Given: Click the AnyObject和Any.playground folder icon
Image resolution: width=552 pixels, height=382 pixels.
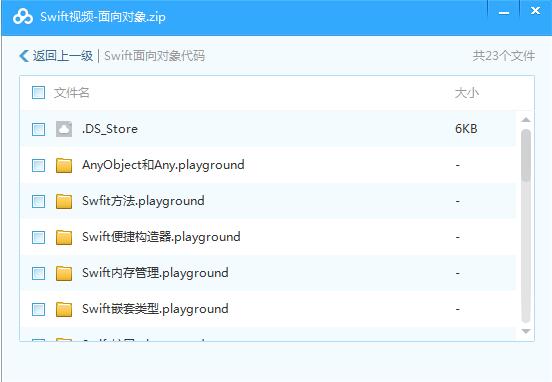Looking at the screenshot, I should click(64, 165).
